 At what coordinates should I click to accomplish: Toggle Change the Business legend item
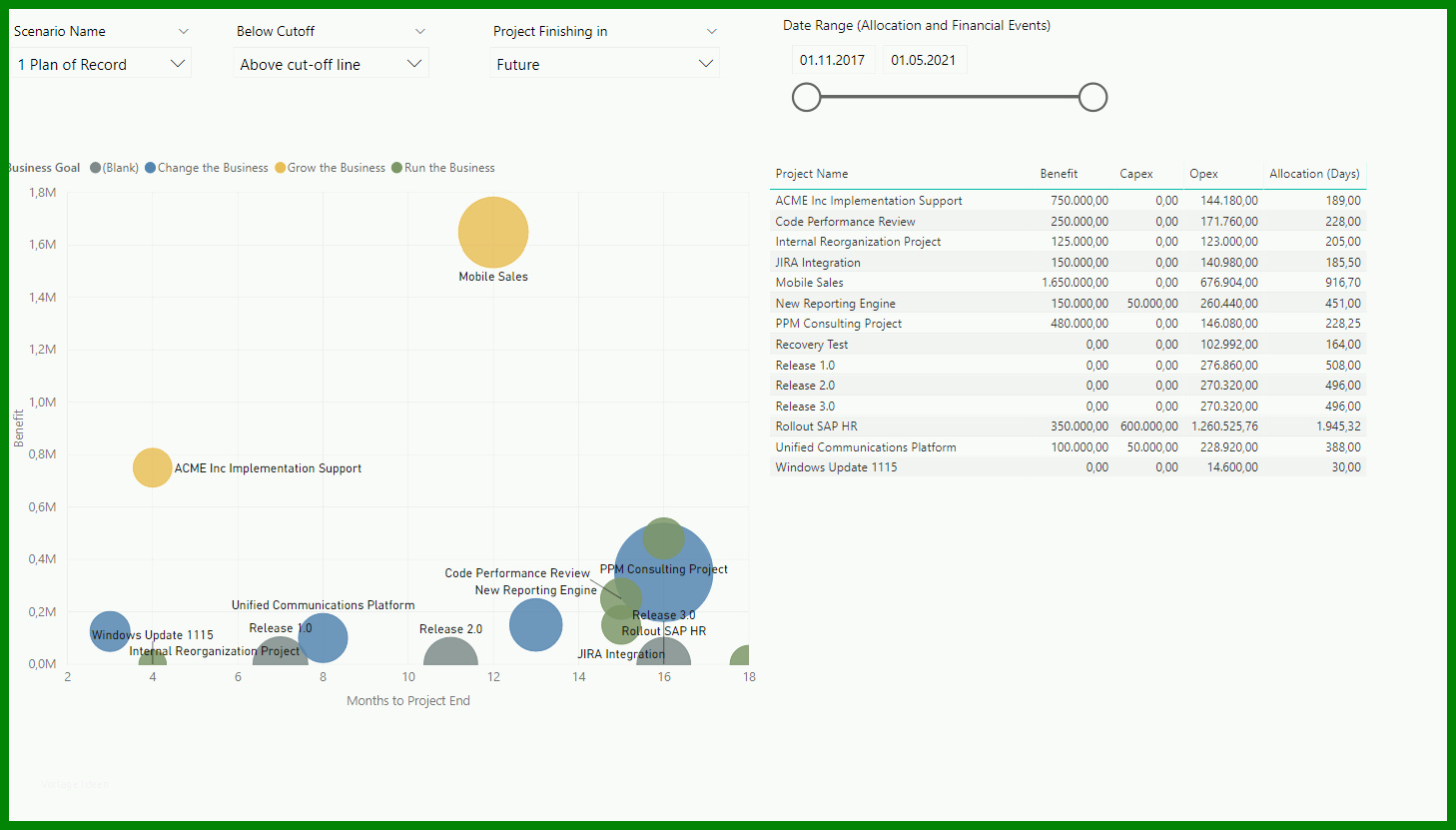coord(207,168)
